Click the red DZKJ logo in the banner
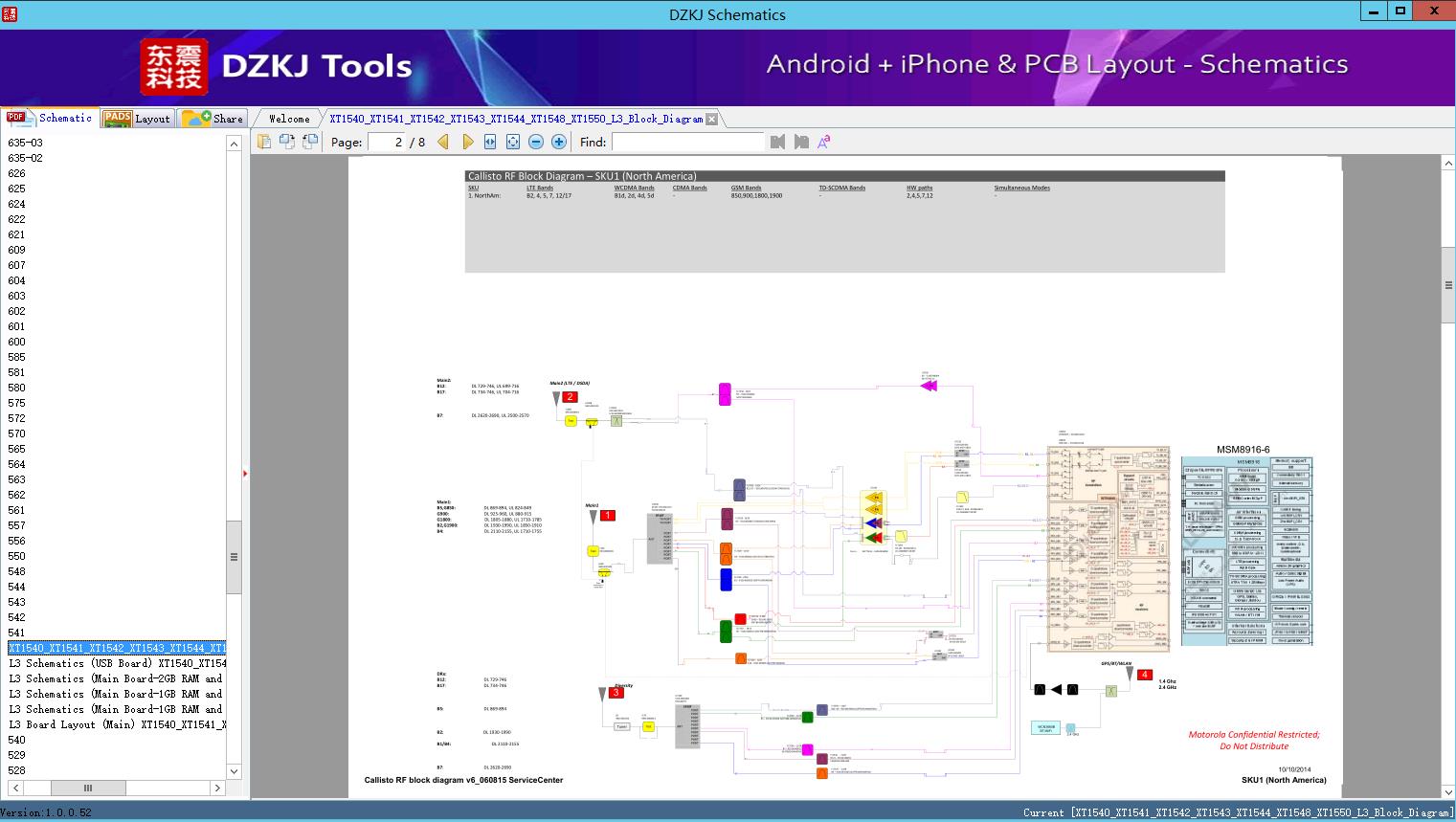 point(174,67)
